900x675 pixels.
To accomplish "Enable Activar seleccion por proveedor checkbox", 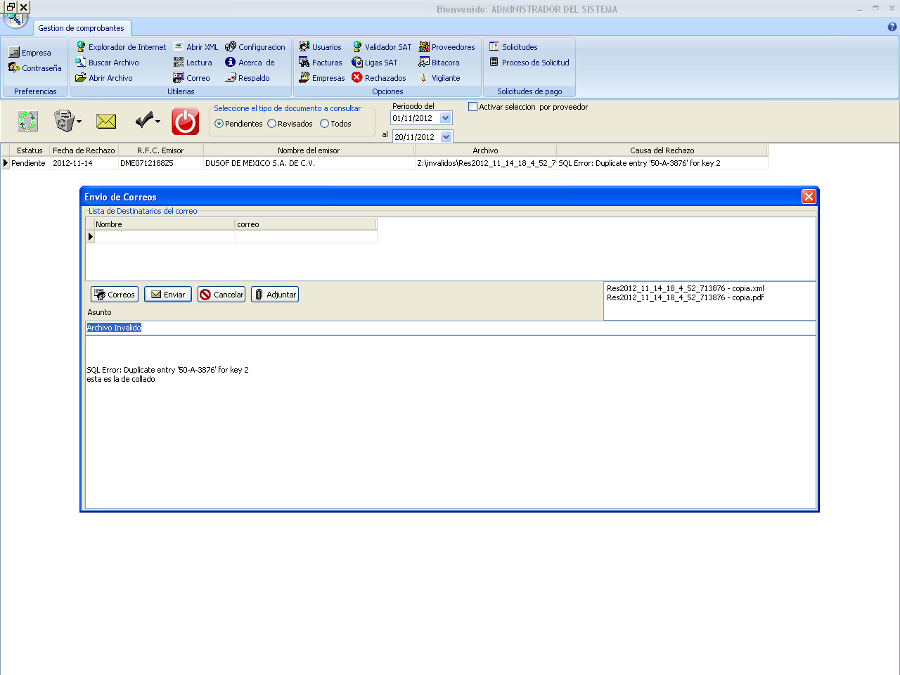I will (x=474, y=107).
